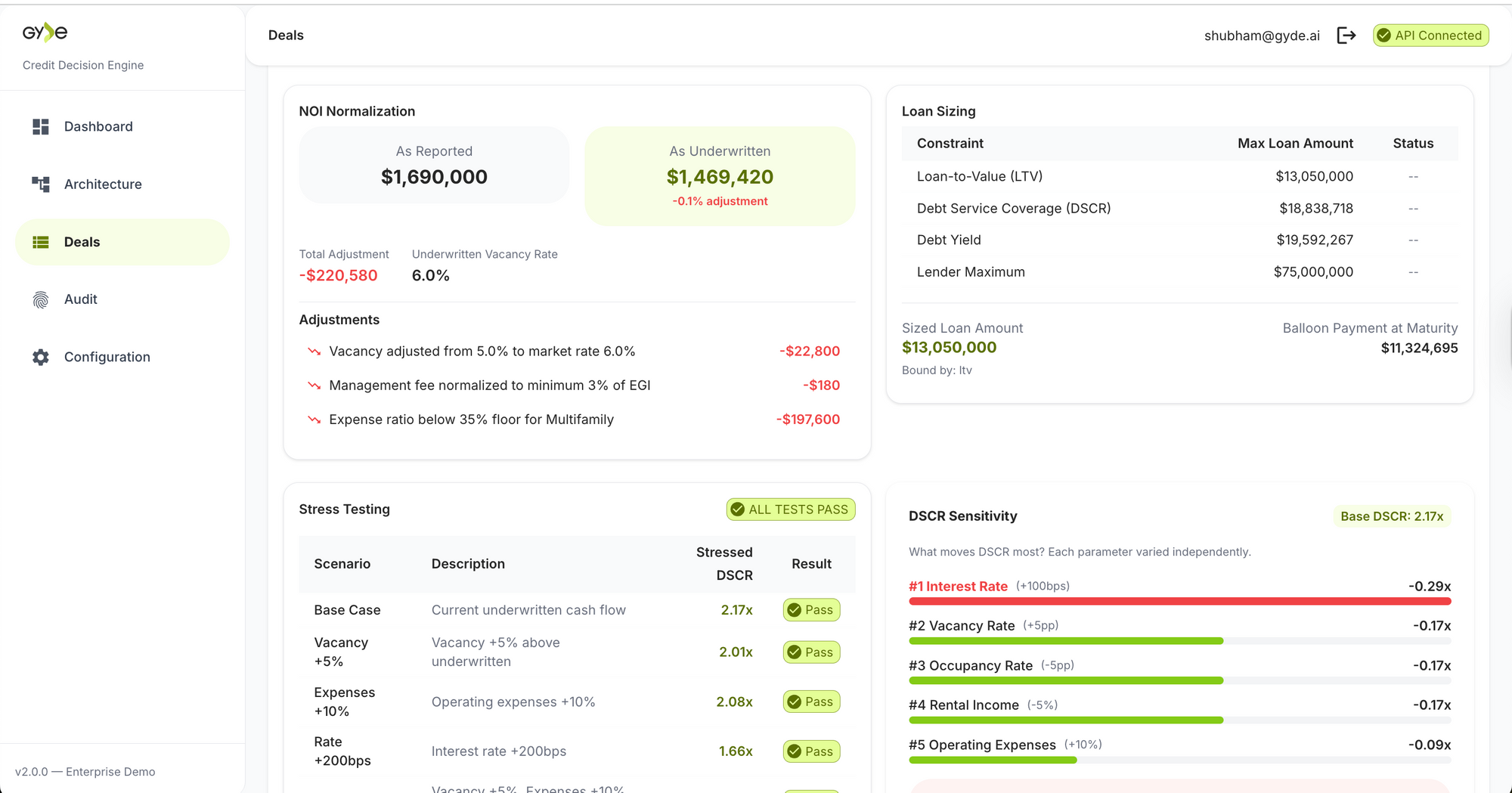This screenshot has height=793, width=1512.
Task: Click the Dashboard grid icon
Action: 41,127
